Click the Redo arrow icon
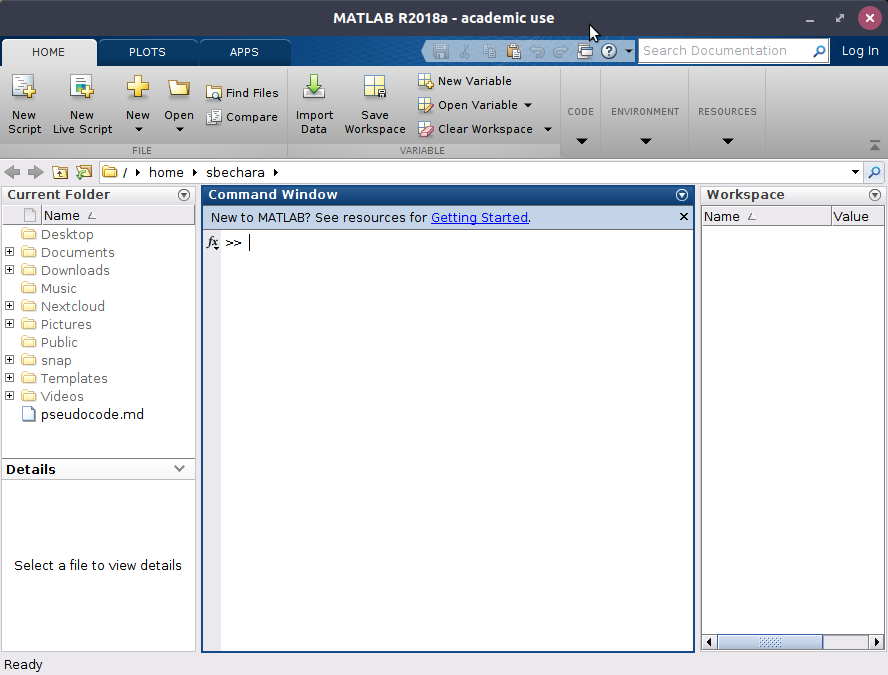Viewport: 888px width, 675px height. pos(561,52)
